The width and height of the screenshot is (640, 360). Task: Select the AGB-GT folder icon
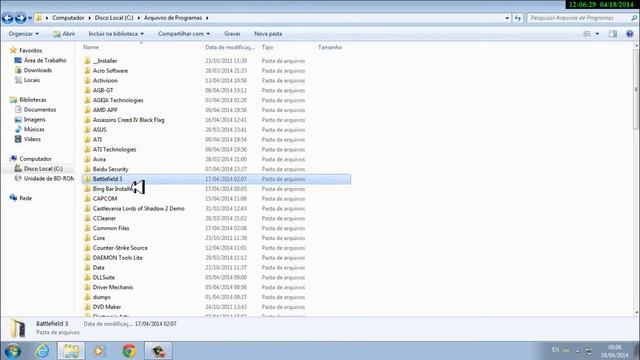(x=87, y=90)
